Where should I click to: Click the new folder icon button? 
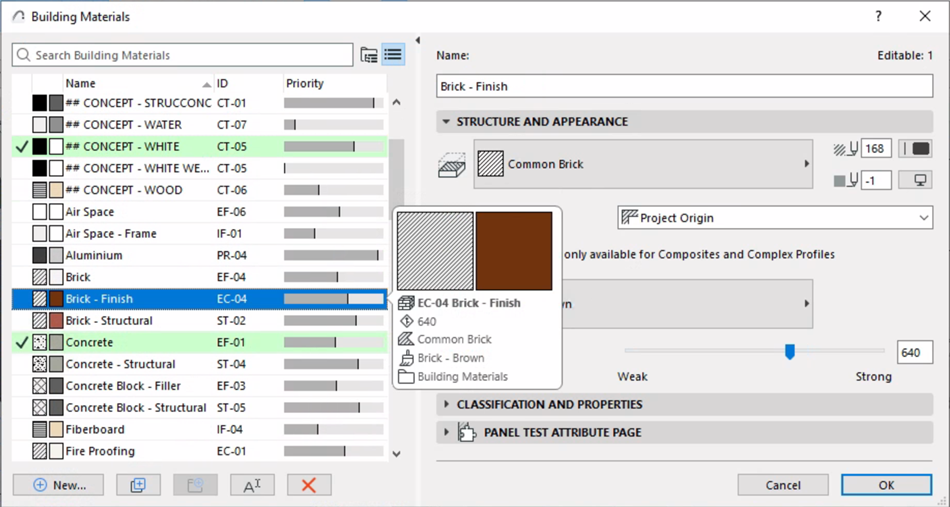tap(195, 485)
